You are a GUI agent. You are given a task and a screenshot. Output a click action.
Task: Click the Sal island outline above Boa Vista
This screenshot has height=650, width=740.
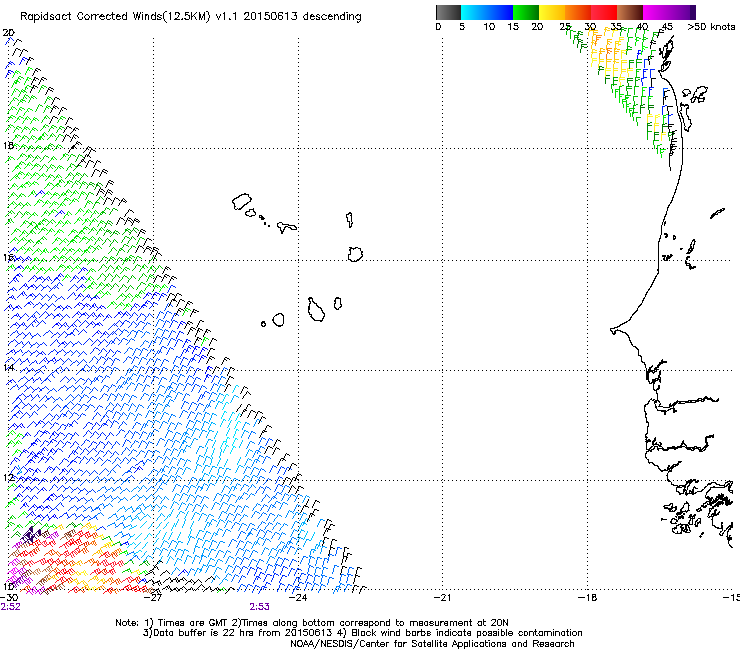pyautogui.click(x=350, y=220)
